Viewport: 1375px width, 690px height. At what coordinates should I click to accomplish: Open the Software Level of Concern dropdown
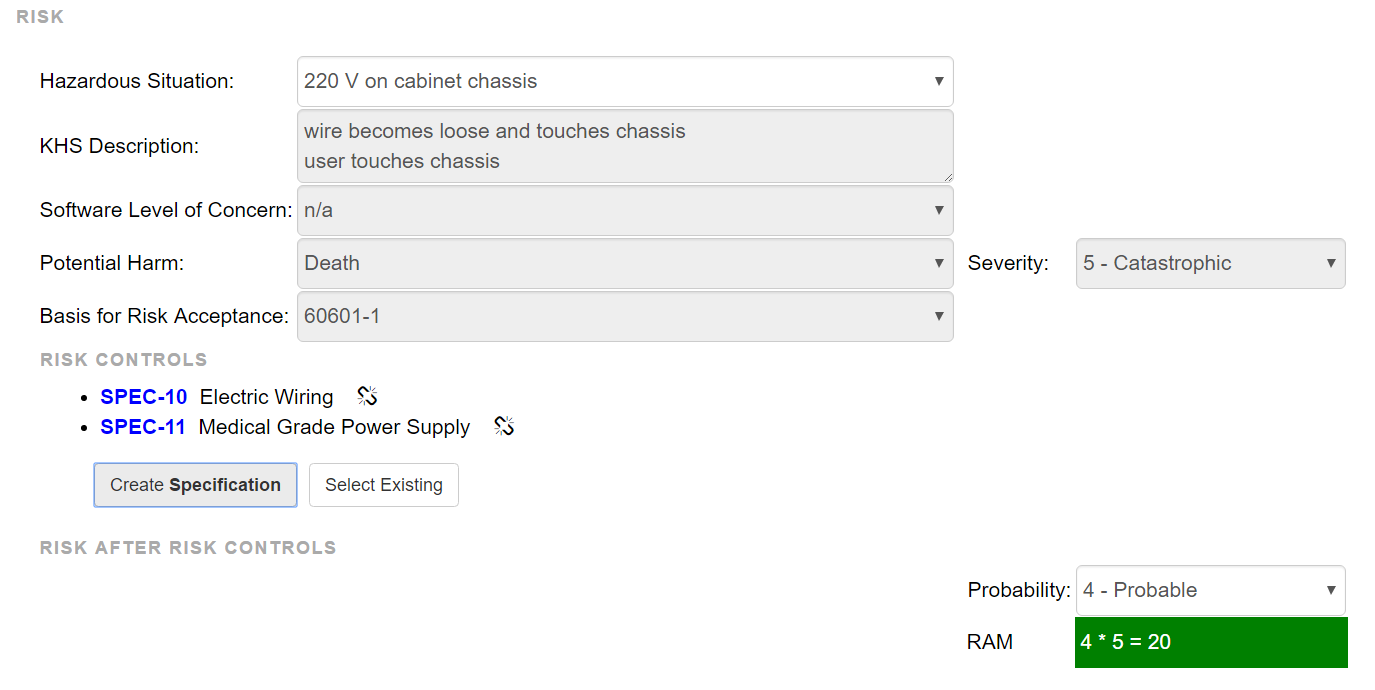(x=625, y=210)
